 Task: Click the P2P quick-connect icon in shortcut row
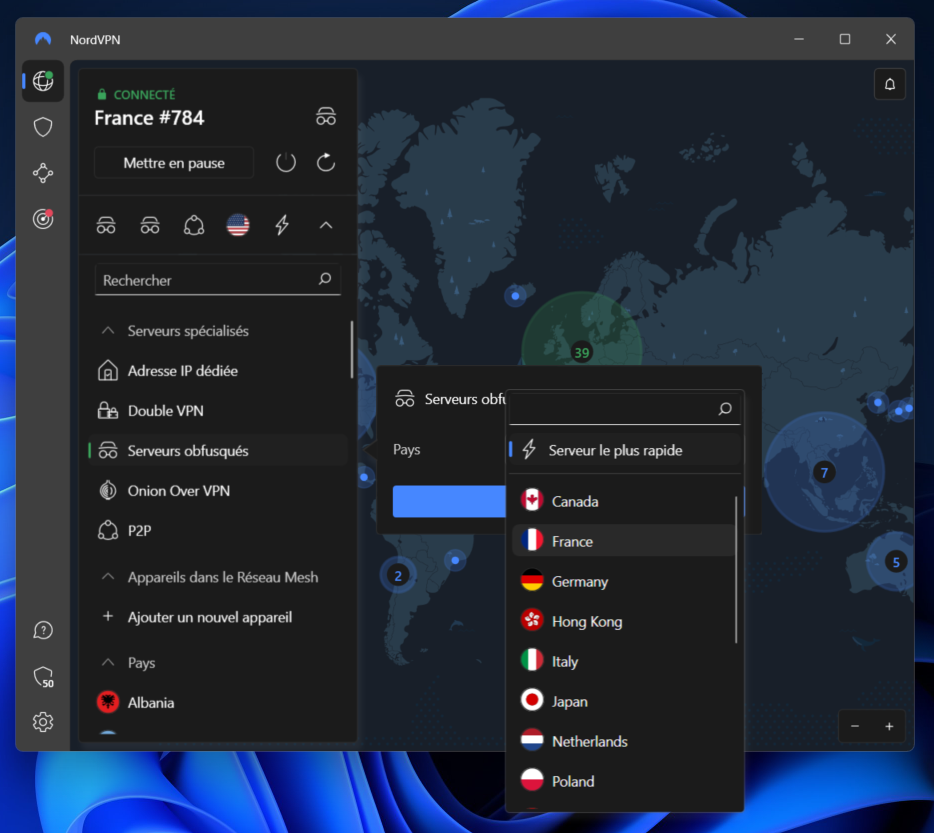[194, 225]
